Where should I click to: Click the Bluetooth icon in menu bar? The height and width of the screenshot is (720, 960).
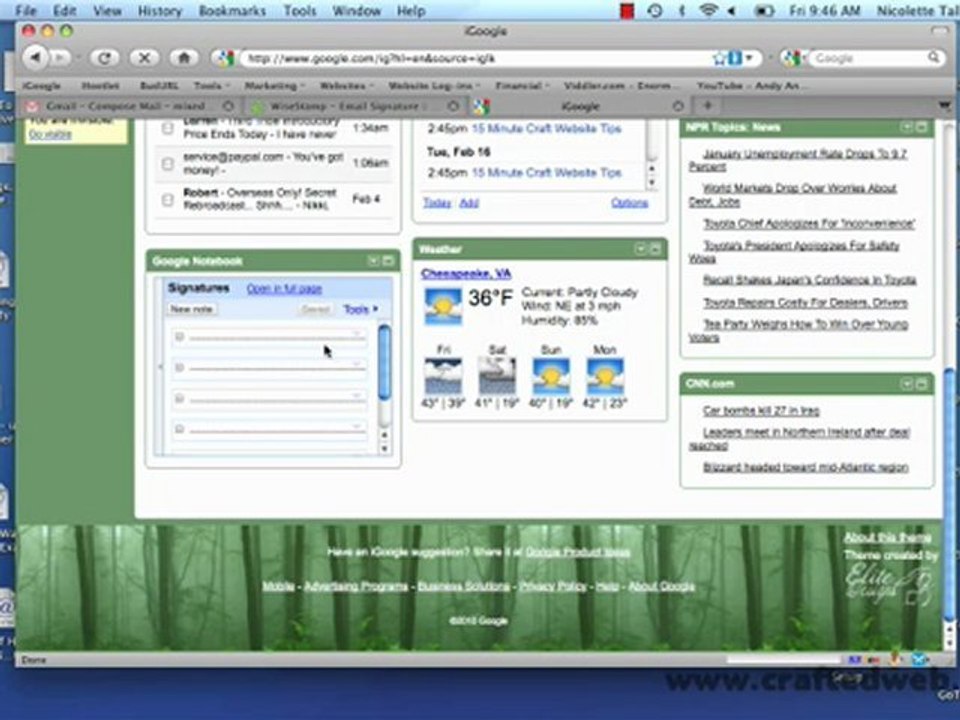pyautogui.click(x=681, y=10)
